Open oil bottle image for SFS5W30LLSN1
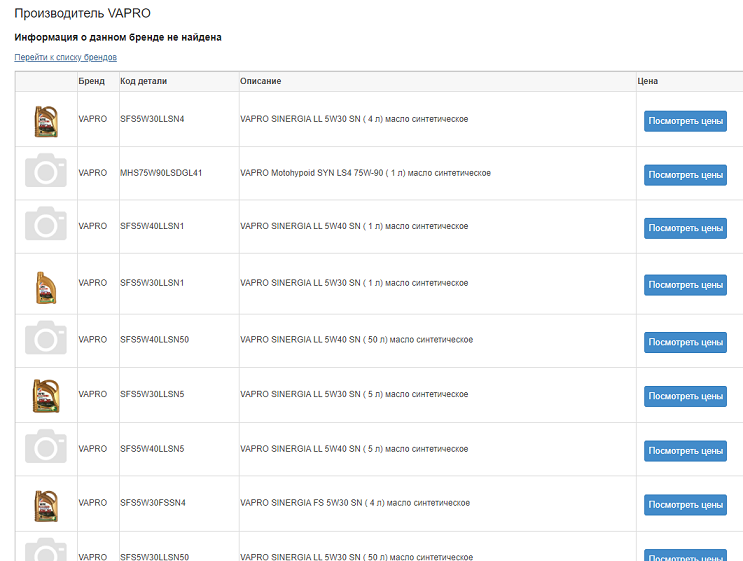Image resolution: width=743 pixels, height=561 pixels. tap(46, 287)
